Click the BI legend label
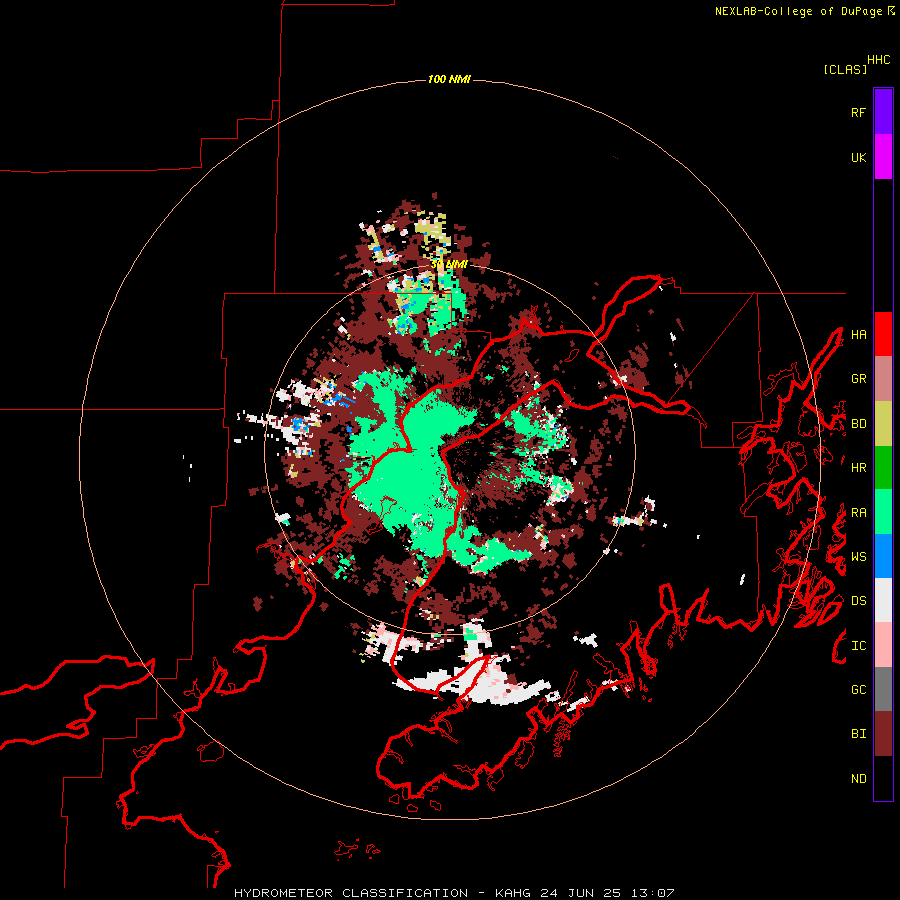Screen dimensions: 900x900 pyautogui.click(x=858, y=734)
